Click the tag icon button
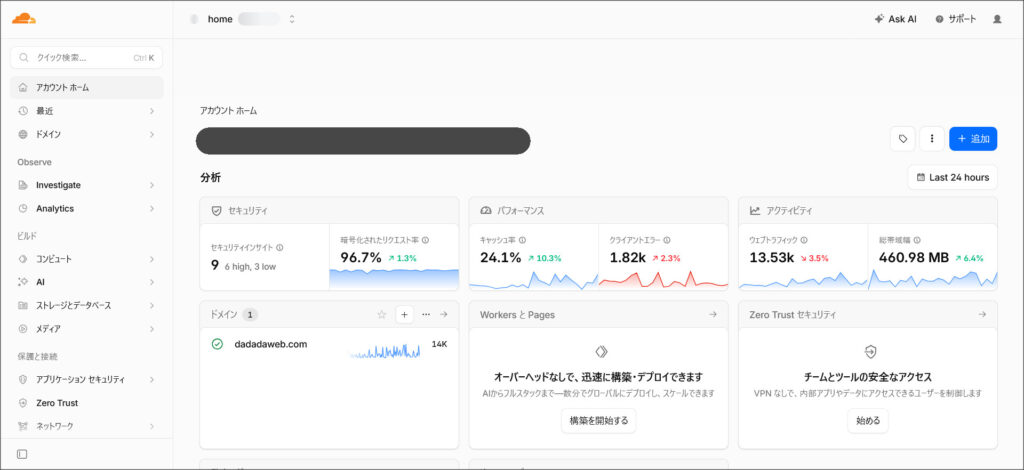 click(x=903, y=139)
